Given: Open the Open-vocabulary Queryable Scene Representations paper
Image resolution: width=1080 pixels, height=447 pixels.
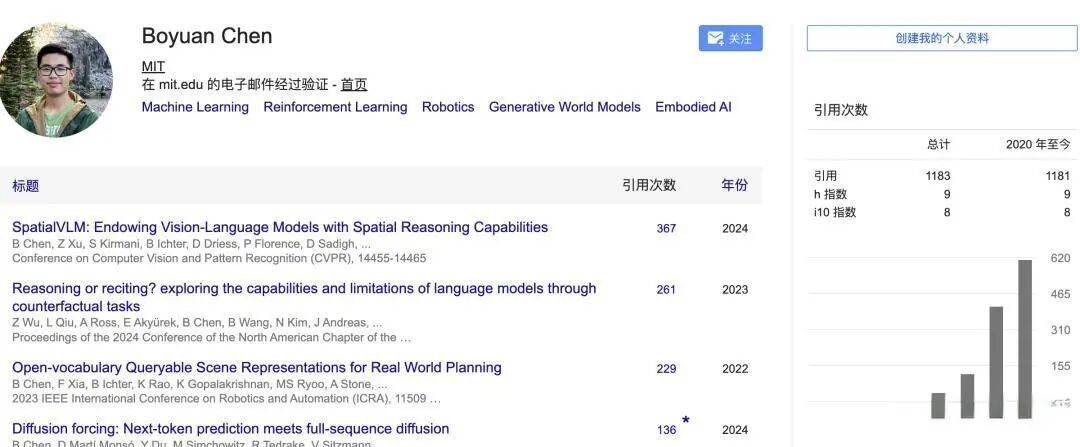Looking at the screenshot, I should pyautogui.click(x=257, y=368).
